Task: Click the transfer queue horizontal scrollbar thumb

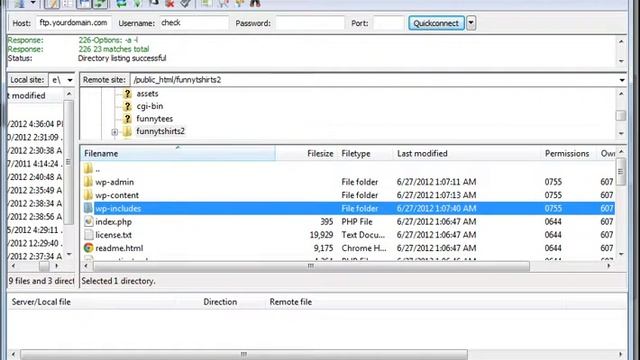Action: coord(244,354)
